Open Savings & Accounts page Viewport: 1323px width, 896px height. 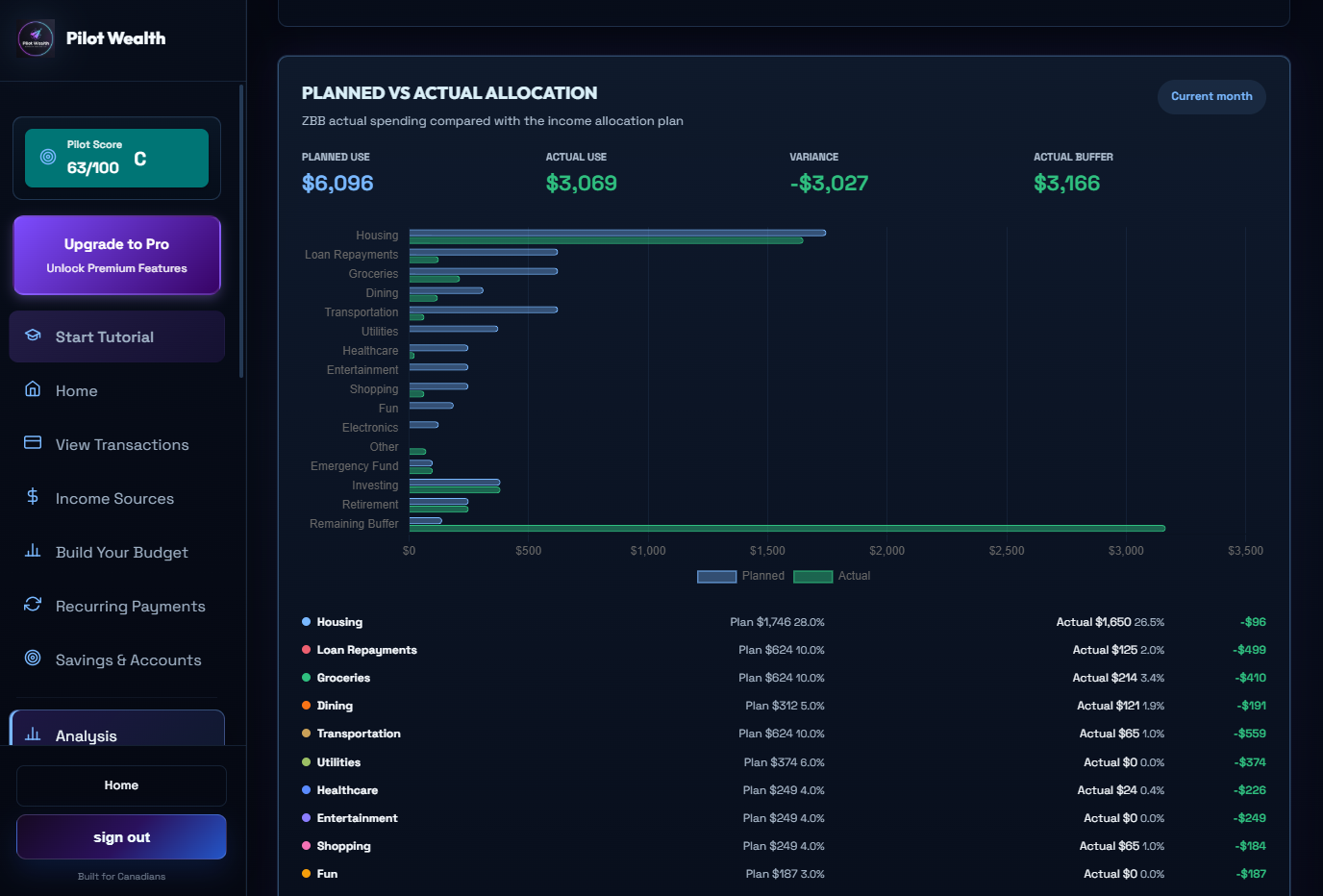[x=117, y=660]
